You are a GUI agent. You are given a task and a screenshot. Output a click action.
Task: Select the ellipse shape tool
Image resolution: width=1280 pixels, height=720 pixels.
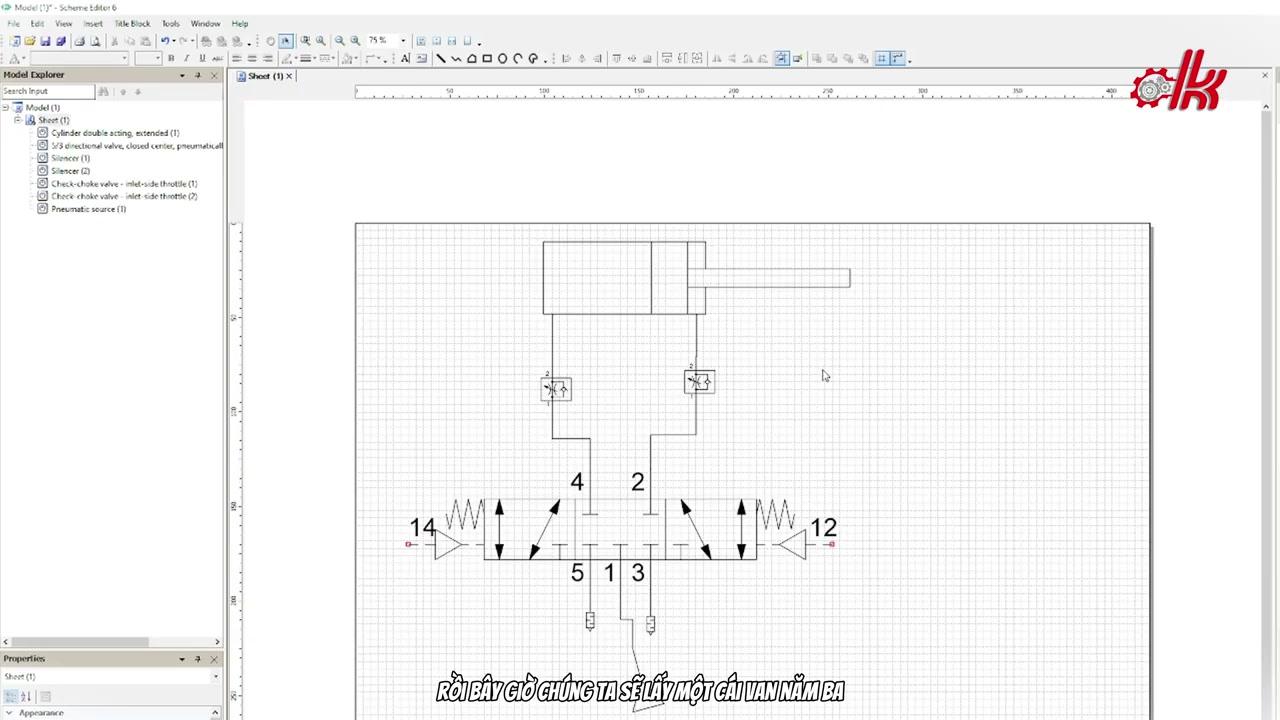[502, 58]
